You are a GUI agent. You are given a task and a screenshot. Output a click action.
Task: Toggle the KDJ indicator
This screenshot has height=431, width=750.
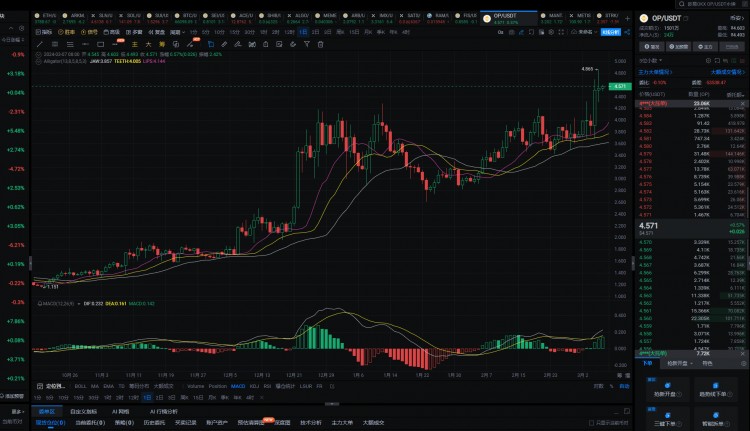click(254, 386)
